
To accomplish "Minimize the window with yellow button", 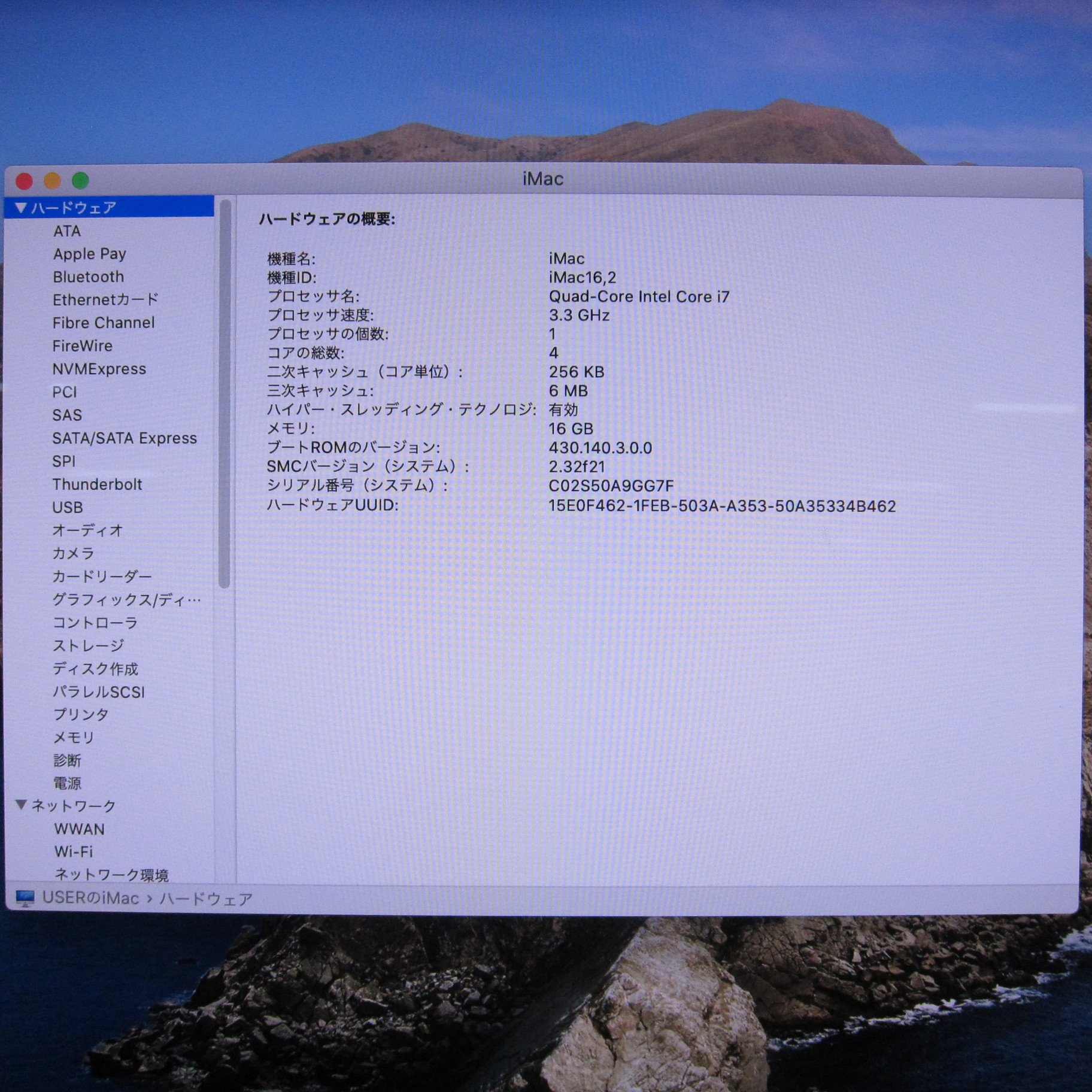I will tap(52, 180).
